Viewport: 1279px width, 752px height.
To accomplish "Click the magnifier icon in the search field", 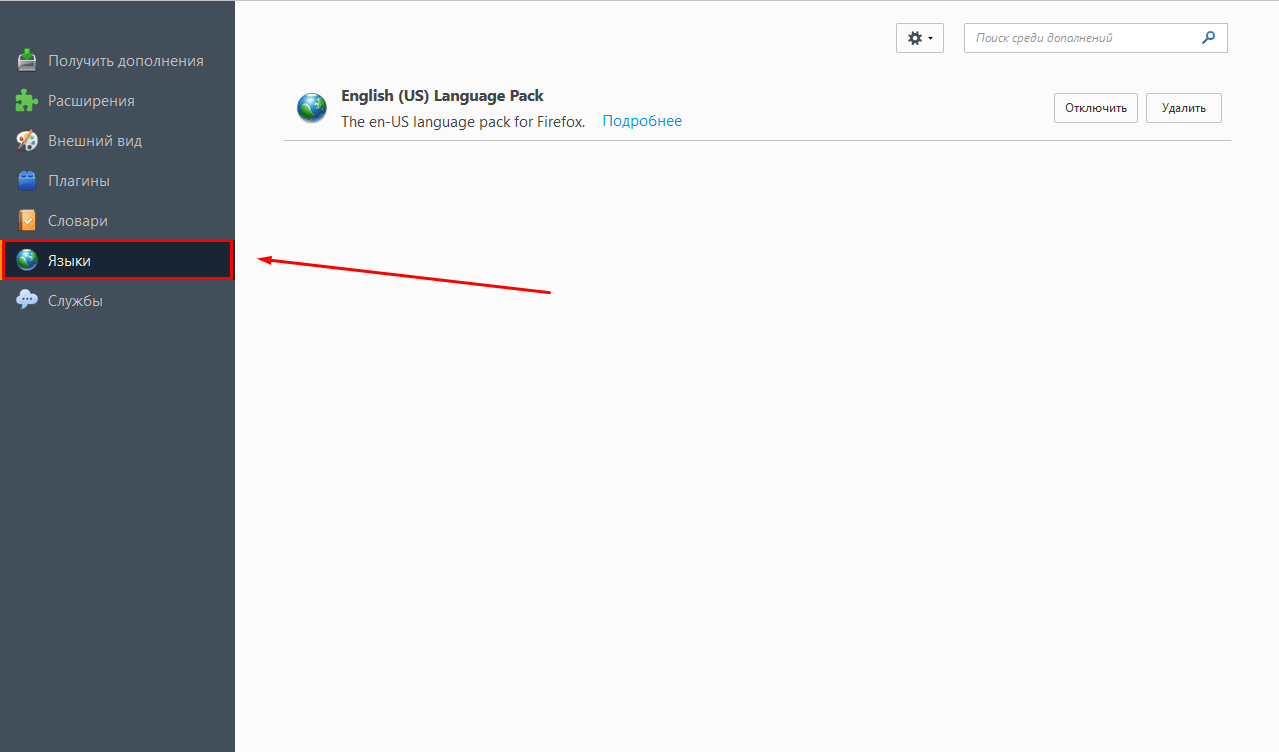I will tap(1209, 38).
